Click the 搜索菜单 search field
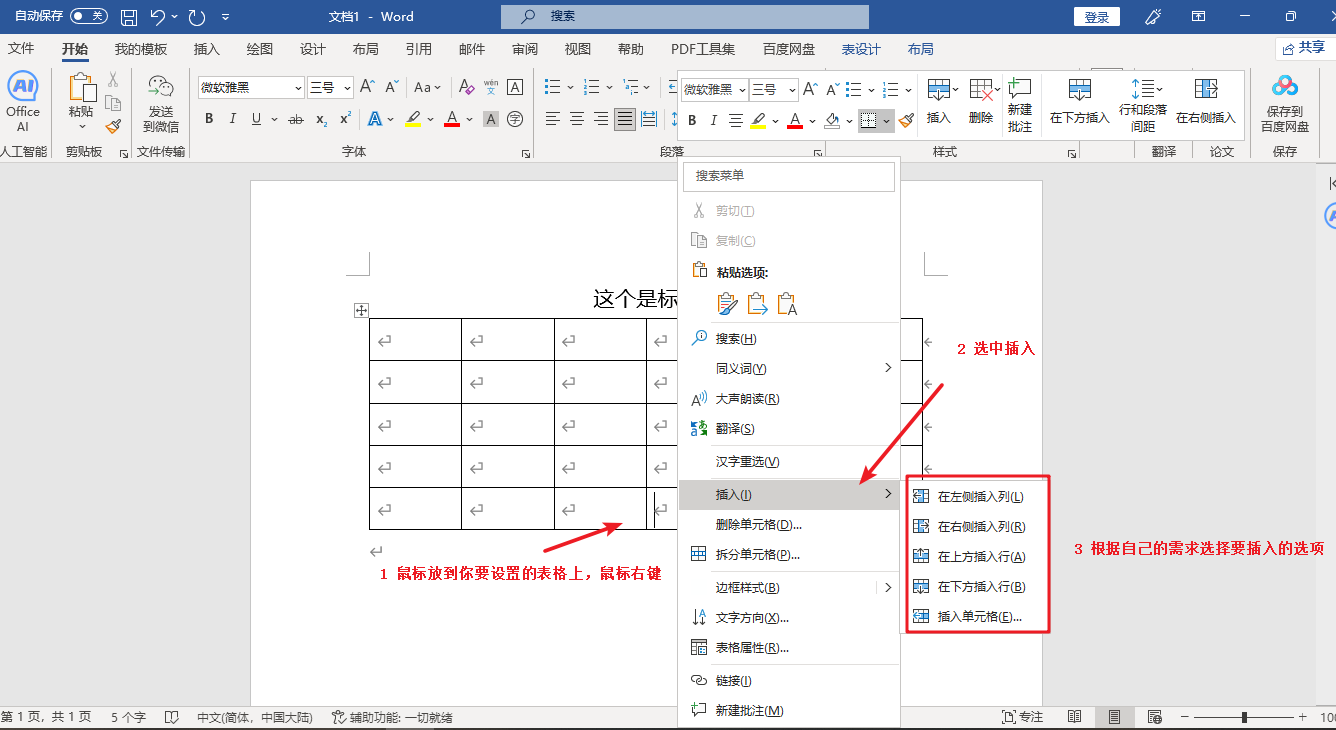This screenshot has width=1336, height=730. click(789, 176)
